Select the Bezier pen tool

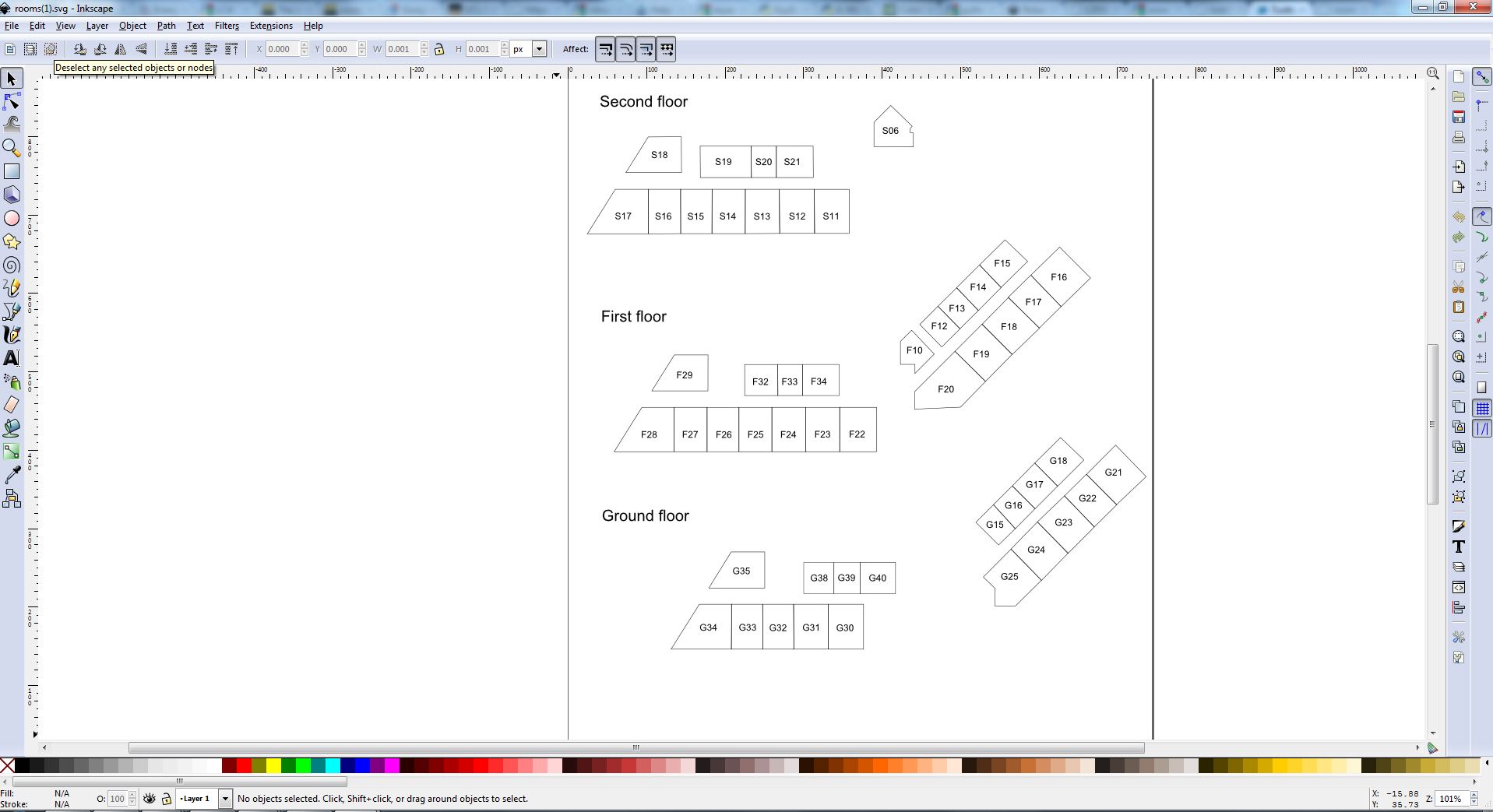coord(12,311)
